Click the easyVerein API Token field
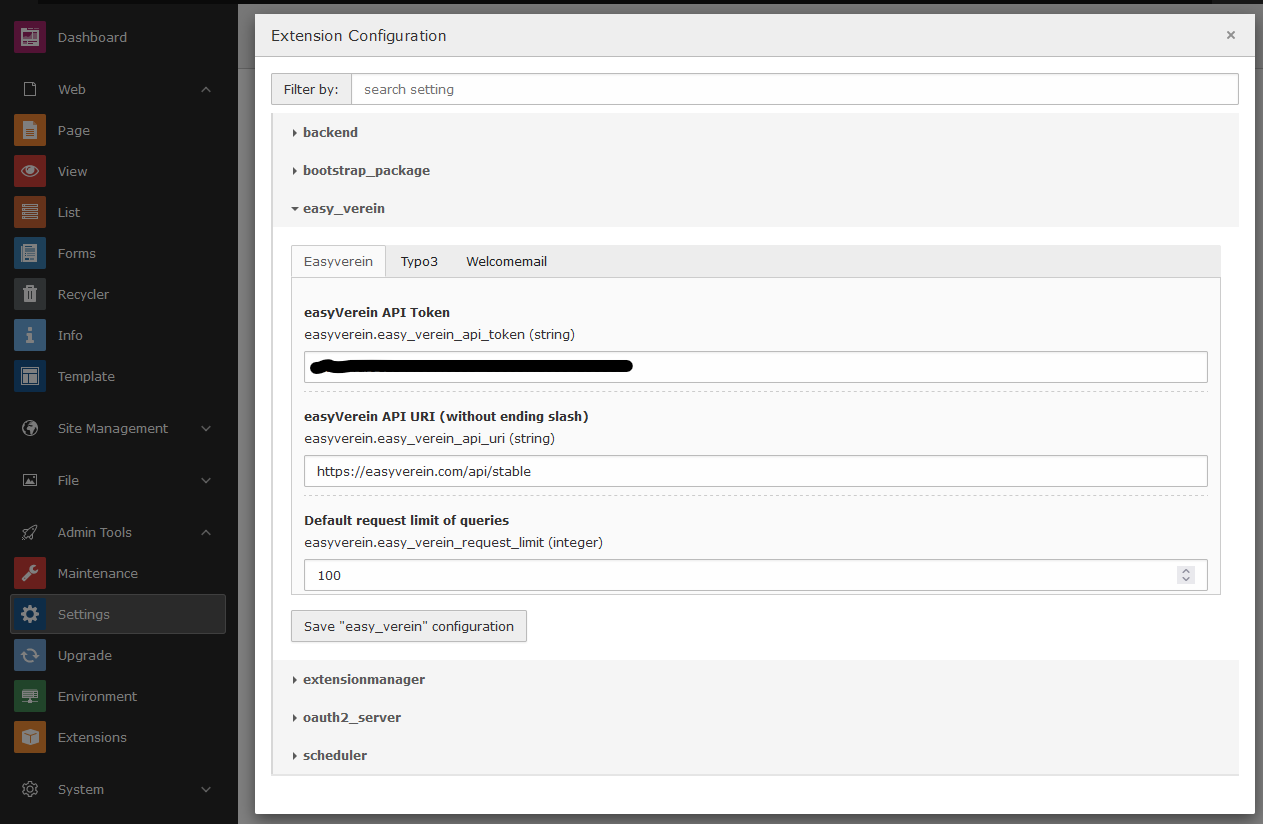The width and height of the screenshot is (1263, 824). pyautogui.click(x=755, y=367)
